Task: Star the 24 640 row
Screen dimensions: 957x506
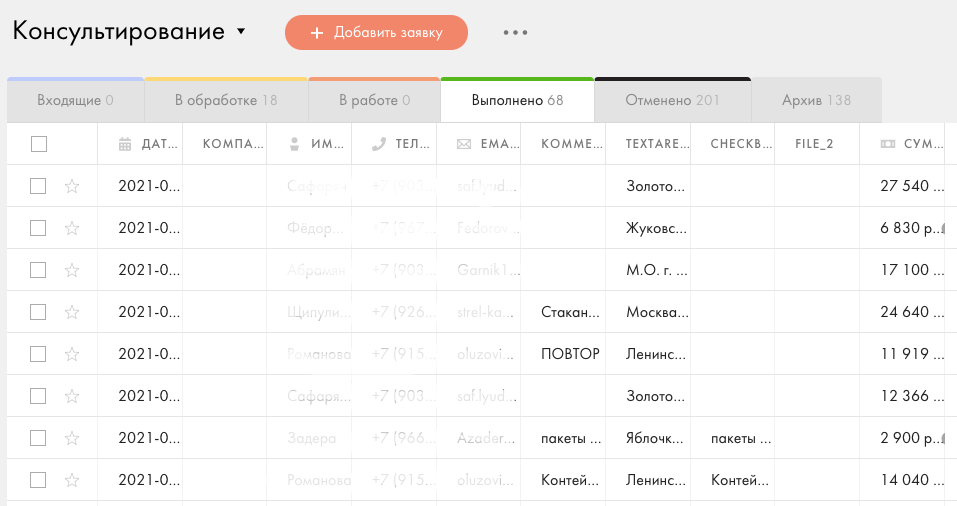Action: (72, 312)
